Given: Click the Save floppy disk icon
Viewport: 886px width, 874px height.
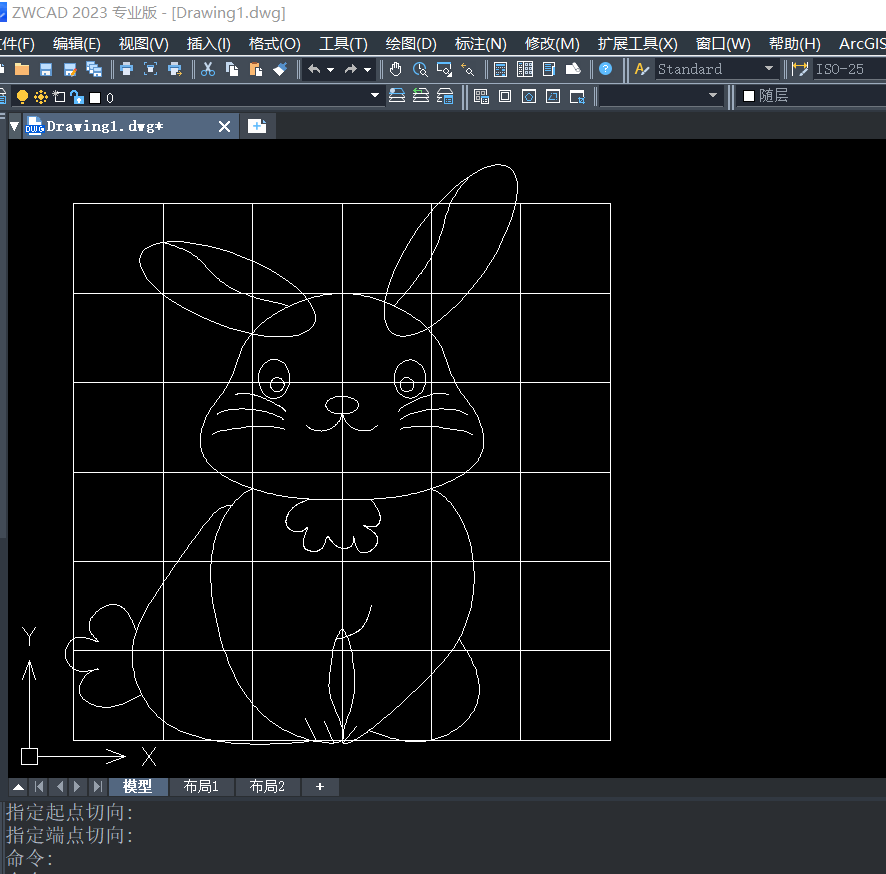Looking at the screenshot, I should (46, 69).
